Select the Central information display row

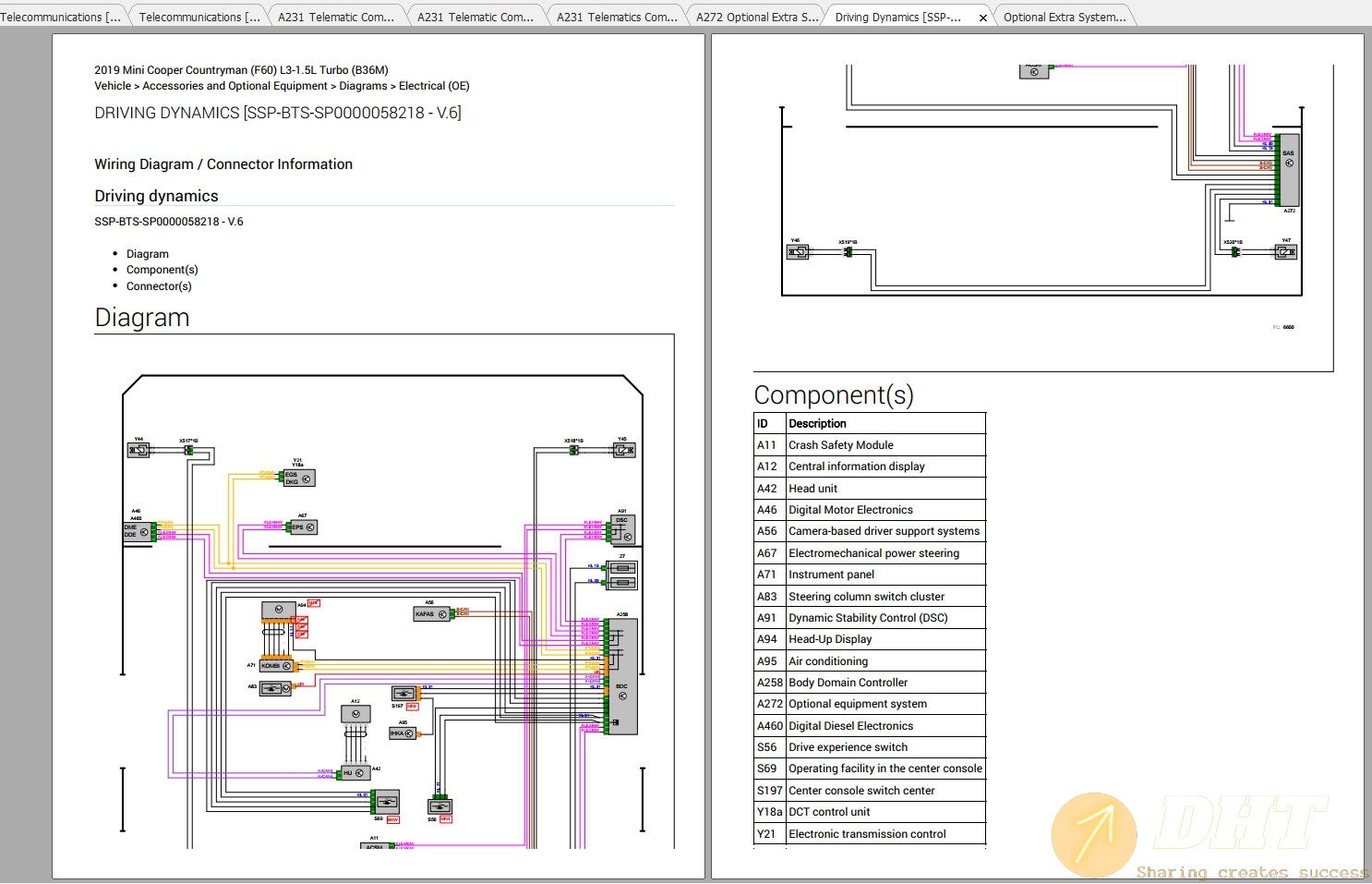click(870, 466)
